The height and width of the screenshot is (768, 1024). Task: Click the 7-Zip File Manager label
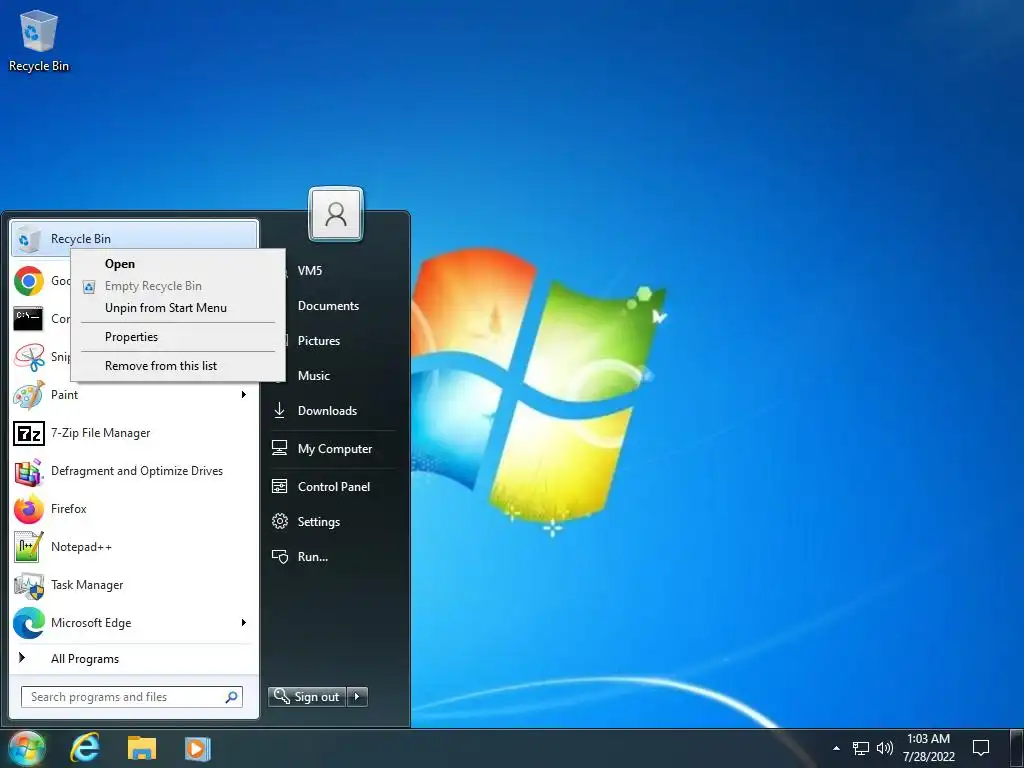click(x=101, y=433)
